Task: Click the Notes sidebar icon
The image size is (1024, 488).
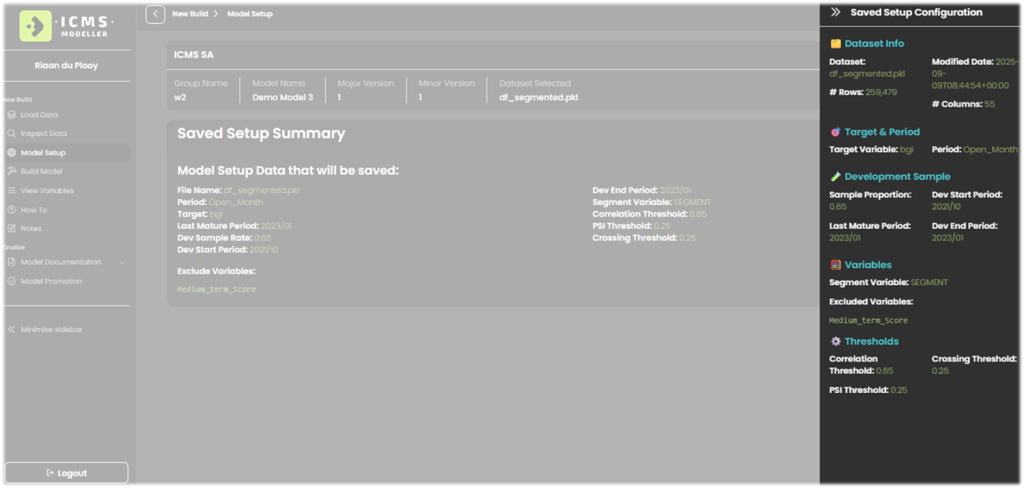Action: (12, 229)
